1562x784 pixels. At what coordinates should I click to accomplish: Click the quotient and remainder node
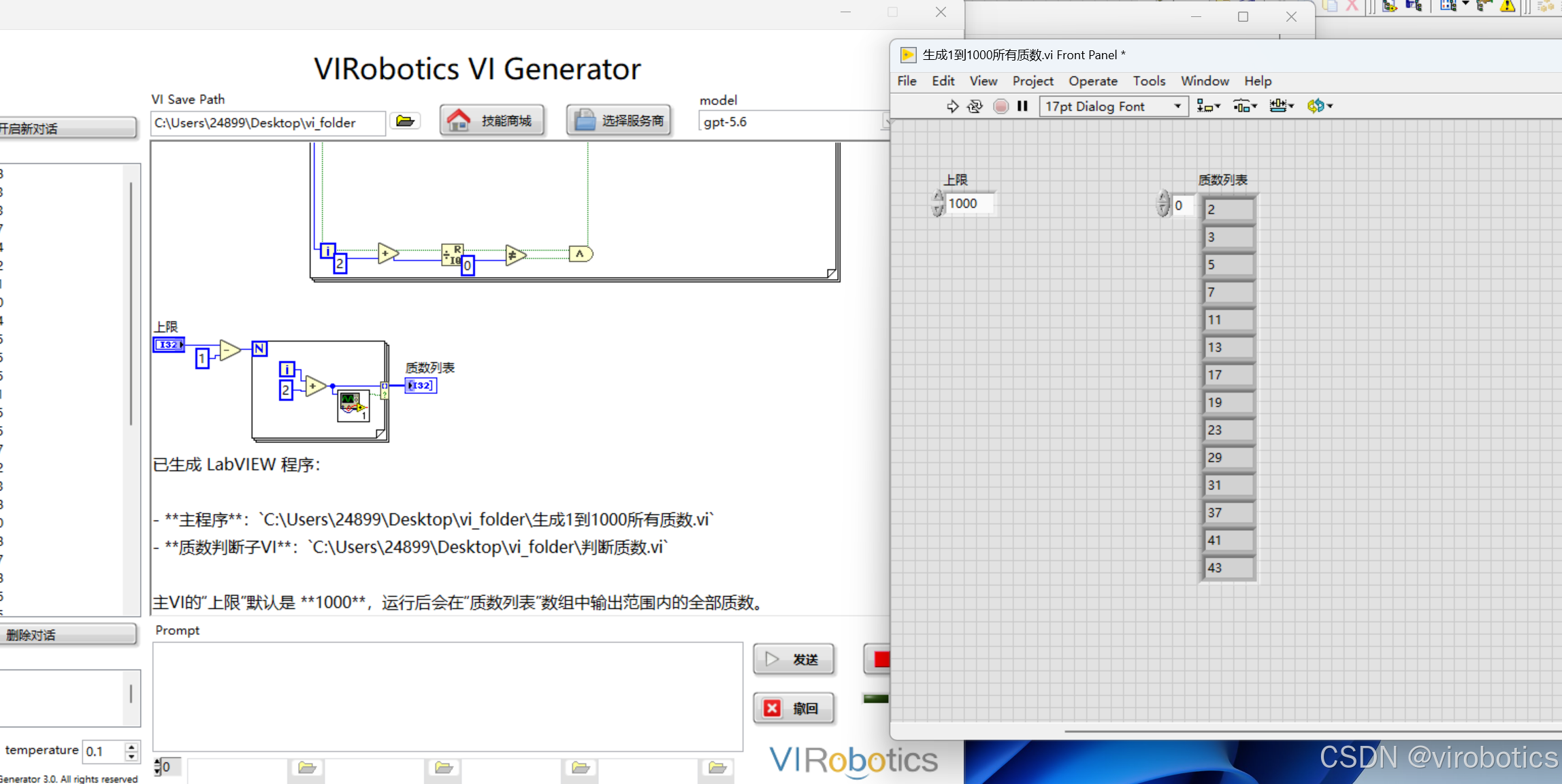(x=452, y=255)
